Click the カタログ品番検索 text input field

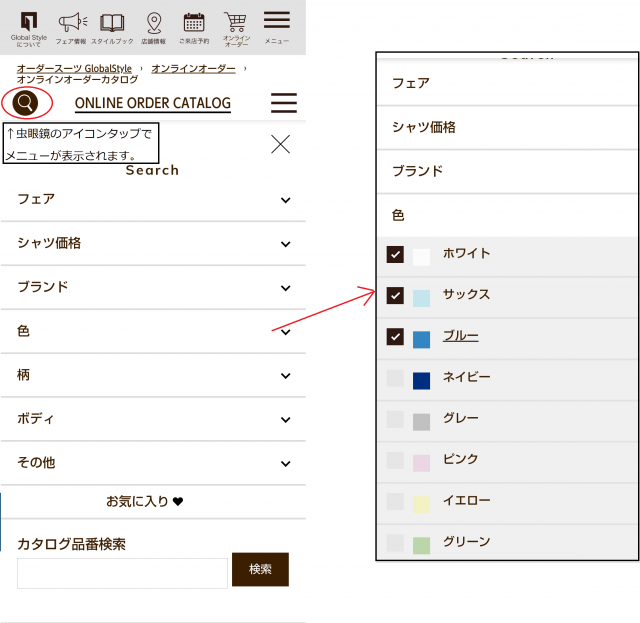pos(122,573)
